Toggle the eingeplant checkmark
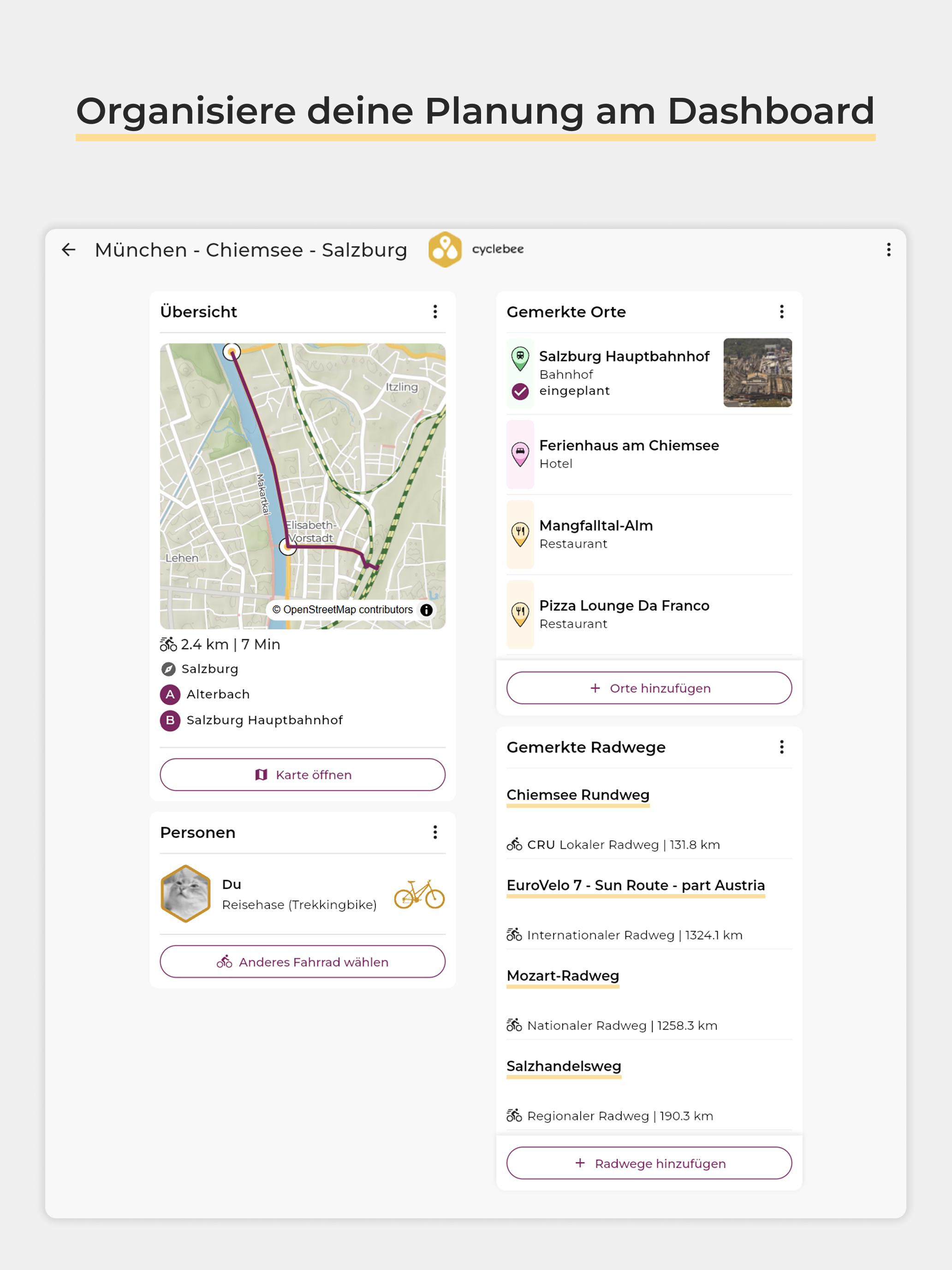This screenshot has height=1270, width=952. 520,391
